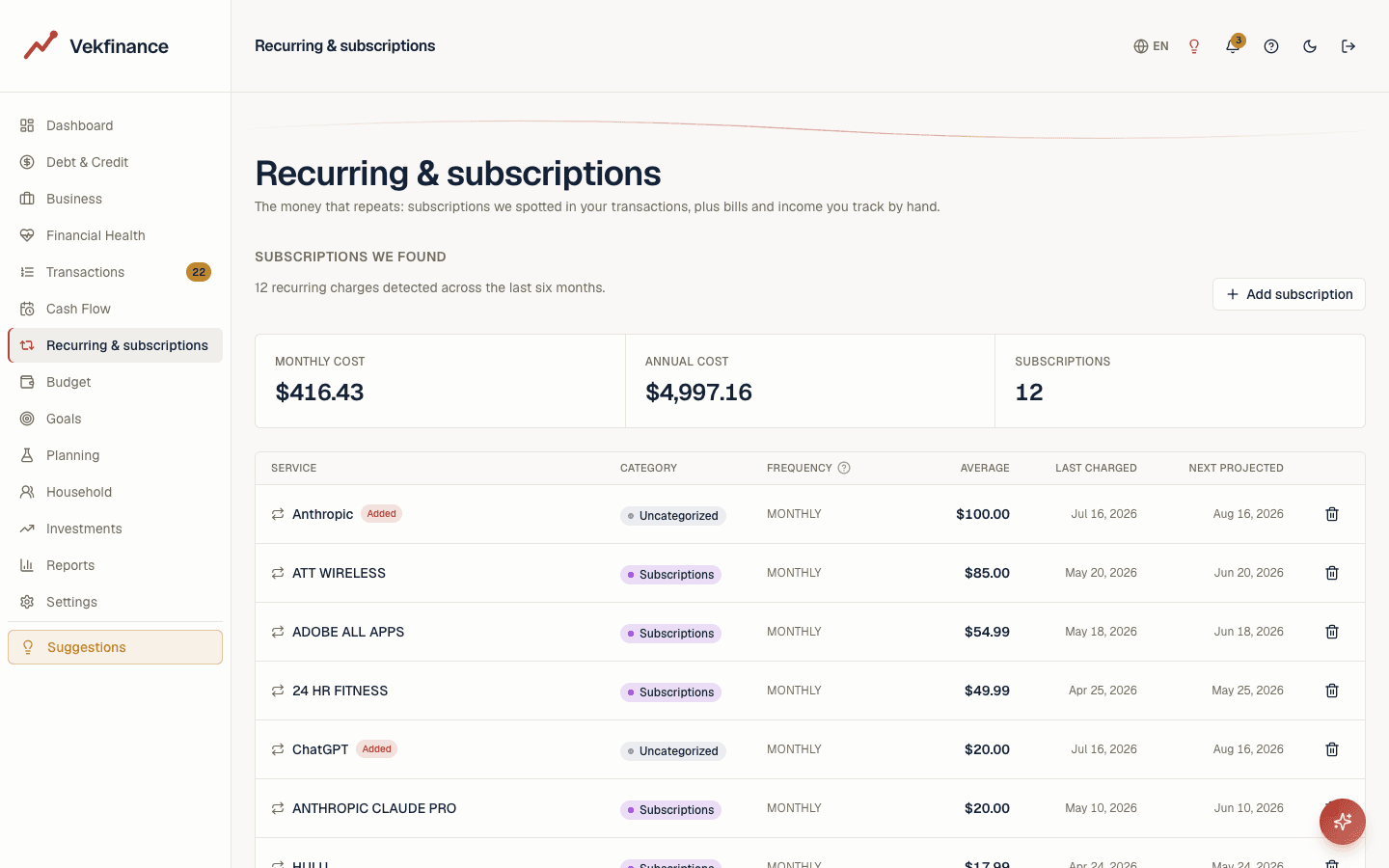This screenshot has width=1389, height=868.
Task: Open the Business section
Action: [x=115, y=199]
